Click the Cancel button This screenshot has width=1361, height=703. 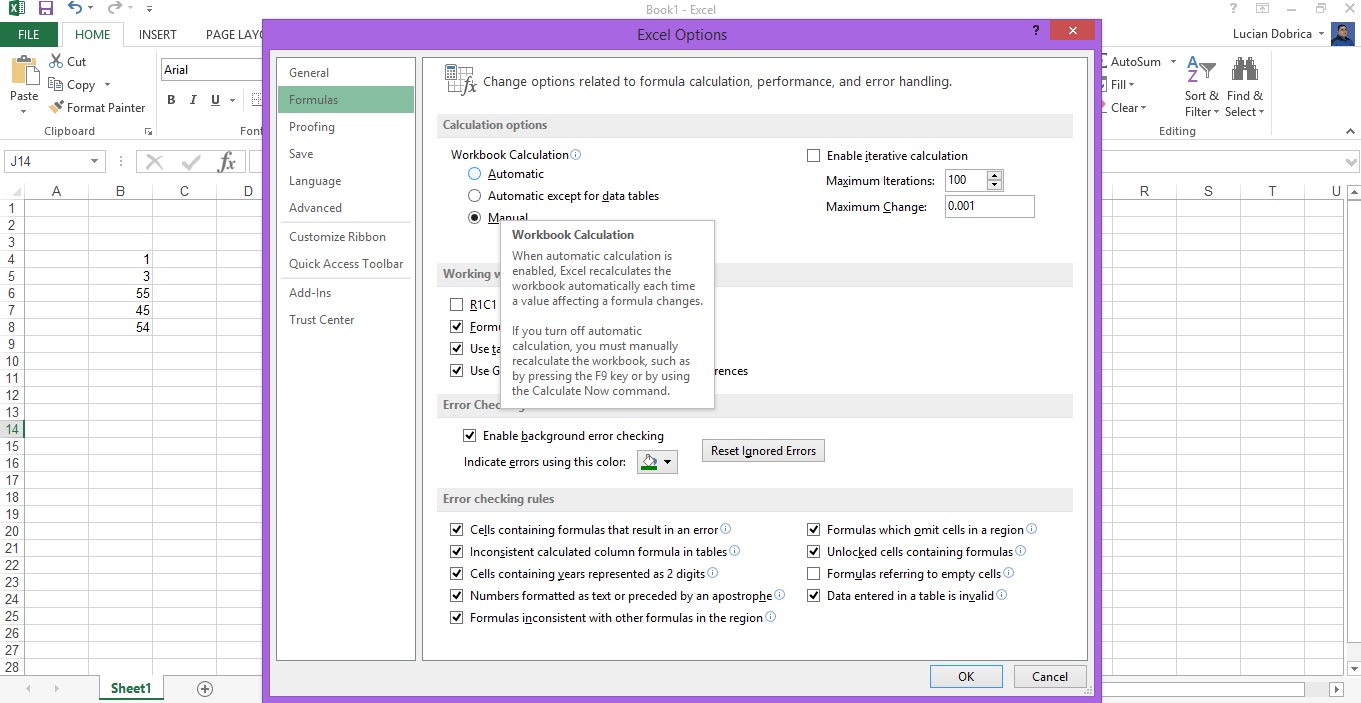pos(1050,677)
